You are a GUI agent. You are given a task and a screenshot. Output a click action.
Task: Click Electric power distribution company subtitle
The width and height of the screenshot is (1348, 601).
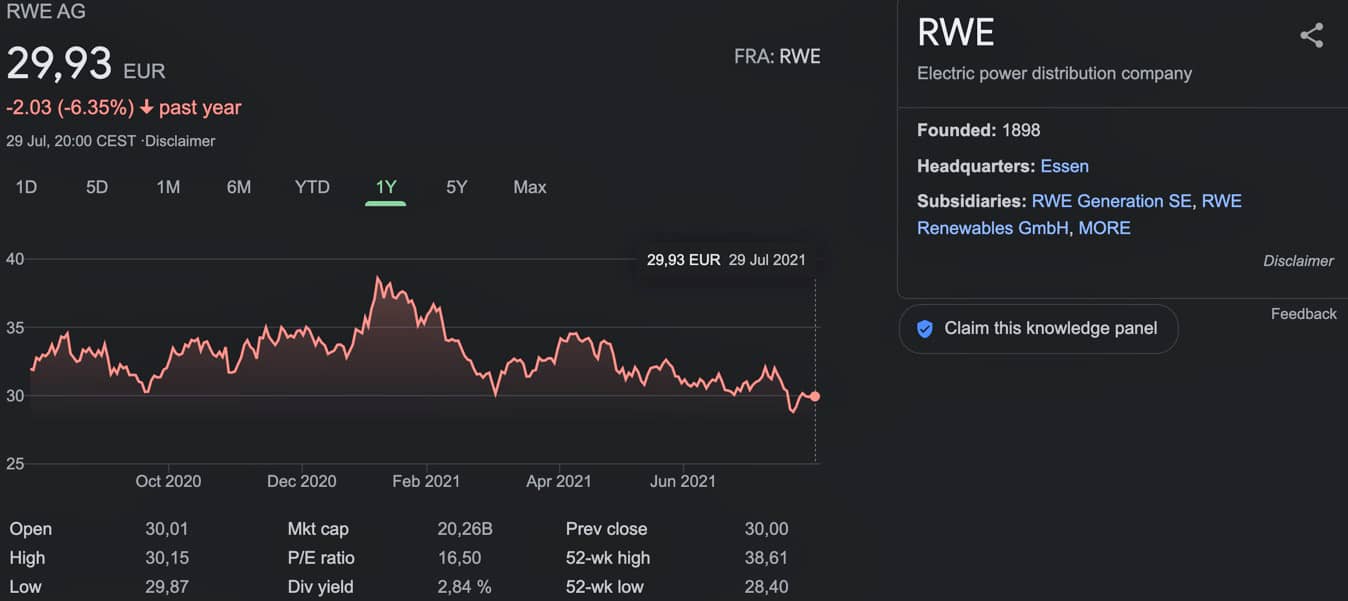click(x=1054, y=73)
